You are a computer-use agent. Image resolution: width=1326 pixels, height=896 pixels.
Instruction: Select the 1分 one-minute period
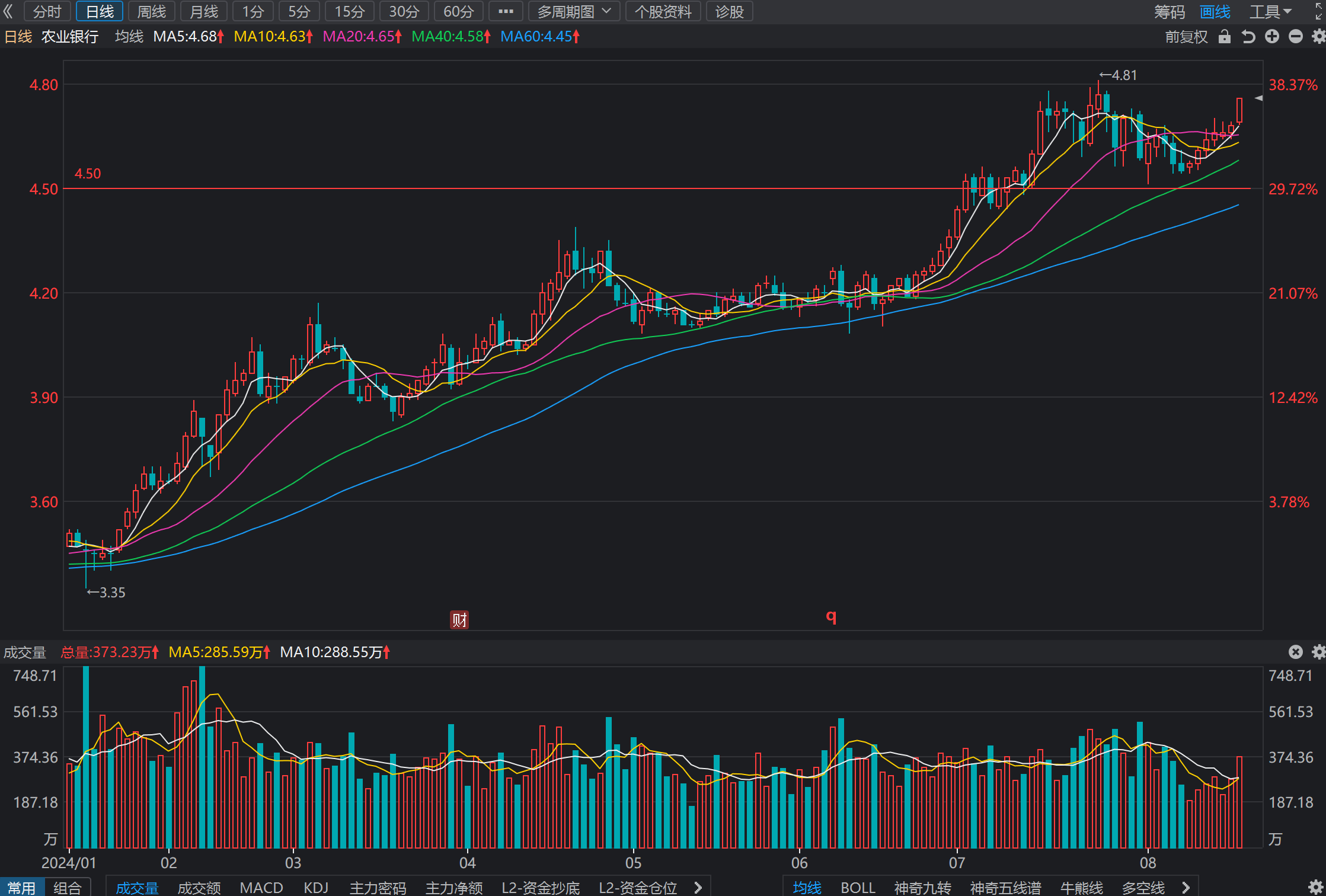tap(253, 11)
